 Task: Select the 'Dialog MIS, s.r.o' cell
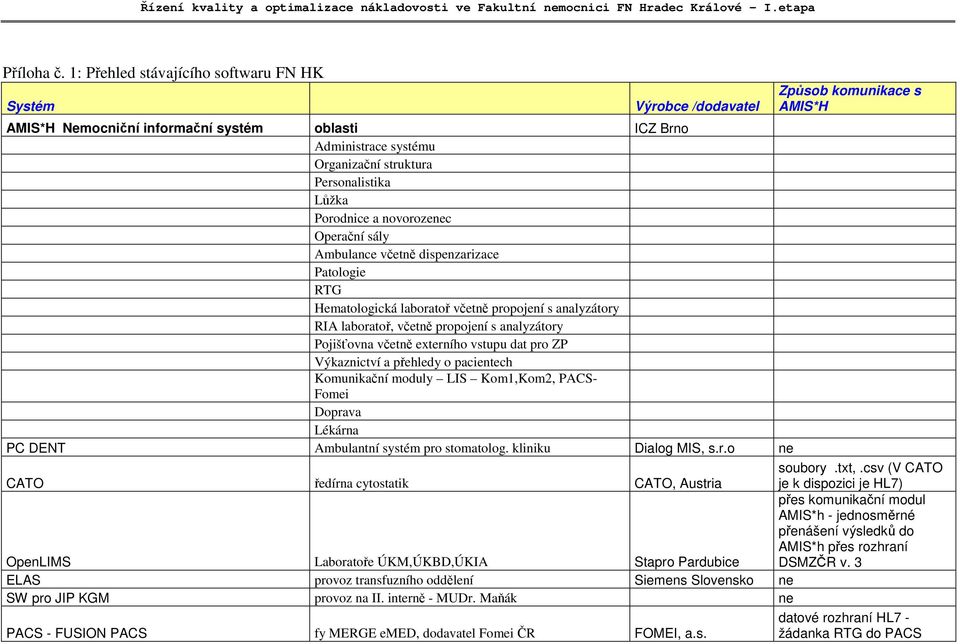click(702, 447)
